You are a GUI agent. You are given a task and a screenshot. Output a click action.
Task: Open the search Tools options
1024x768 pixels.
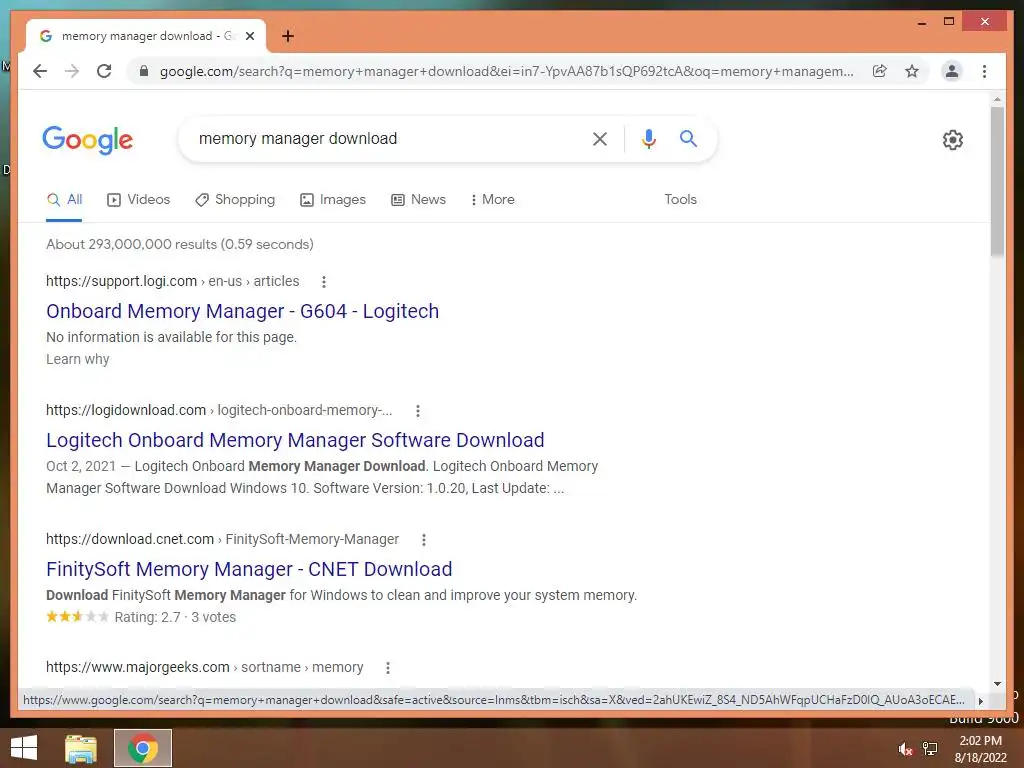tap(680, 200)
